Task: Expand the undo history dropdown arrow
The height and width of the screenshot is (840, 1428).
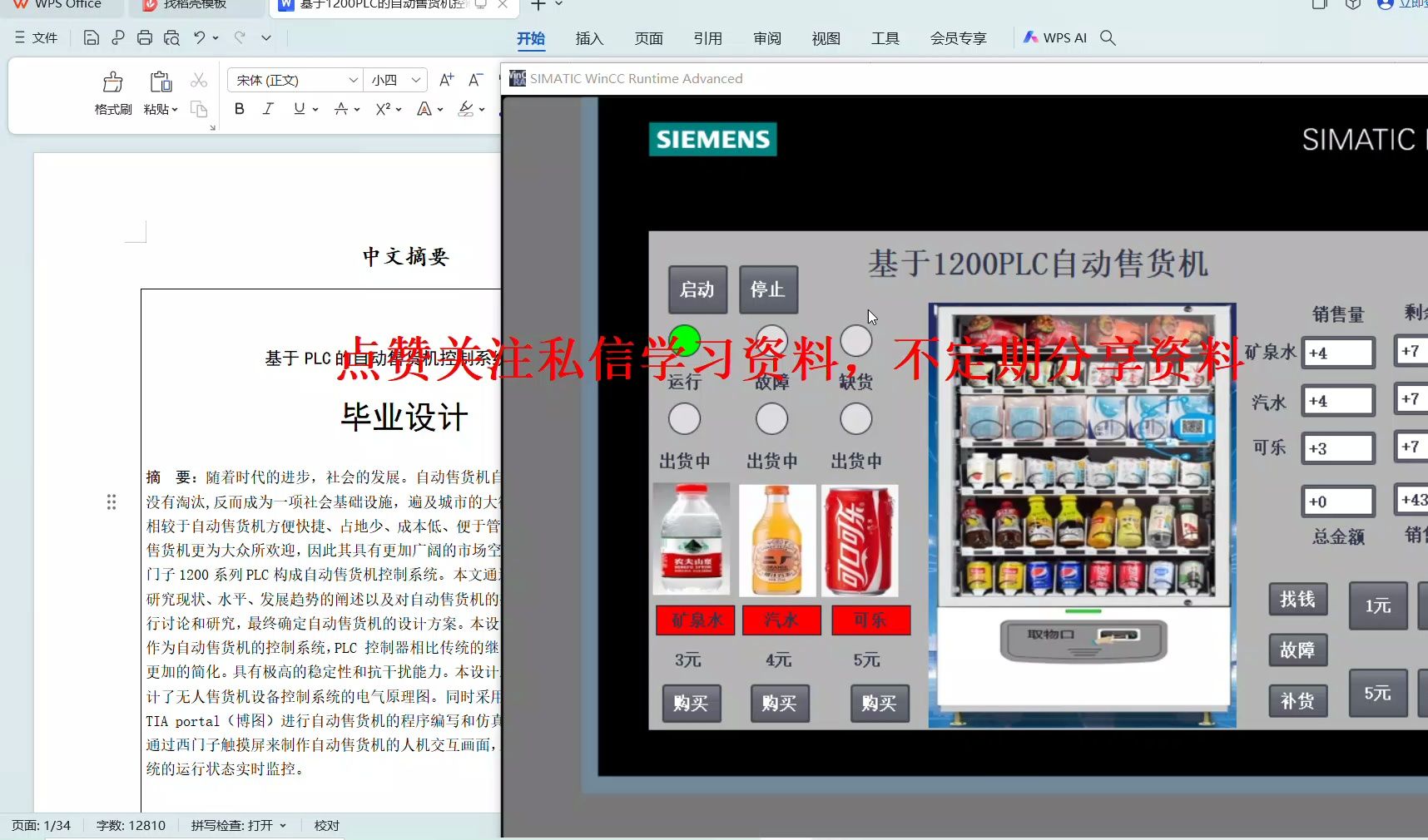Action: [216, 37]
